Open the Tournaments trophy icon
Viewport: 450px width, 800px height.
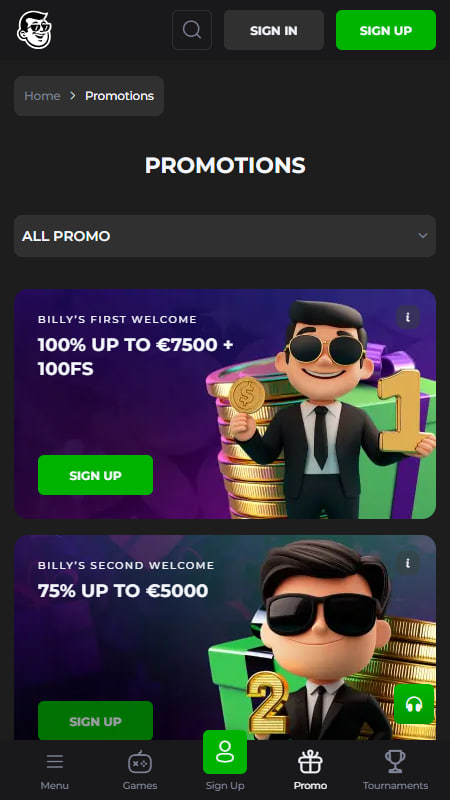point(395,761)
